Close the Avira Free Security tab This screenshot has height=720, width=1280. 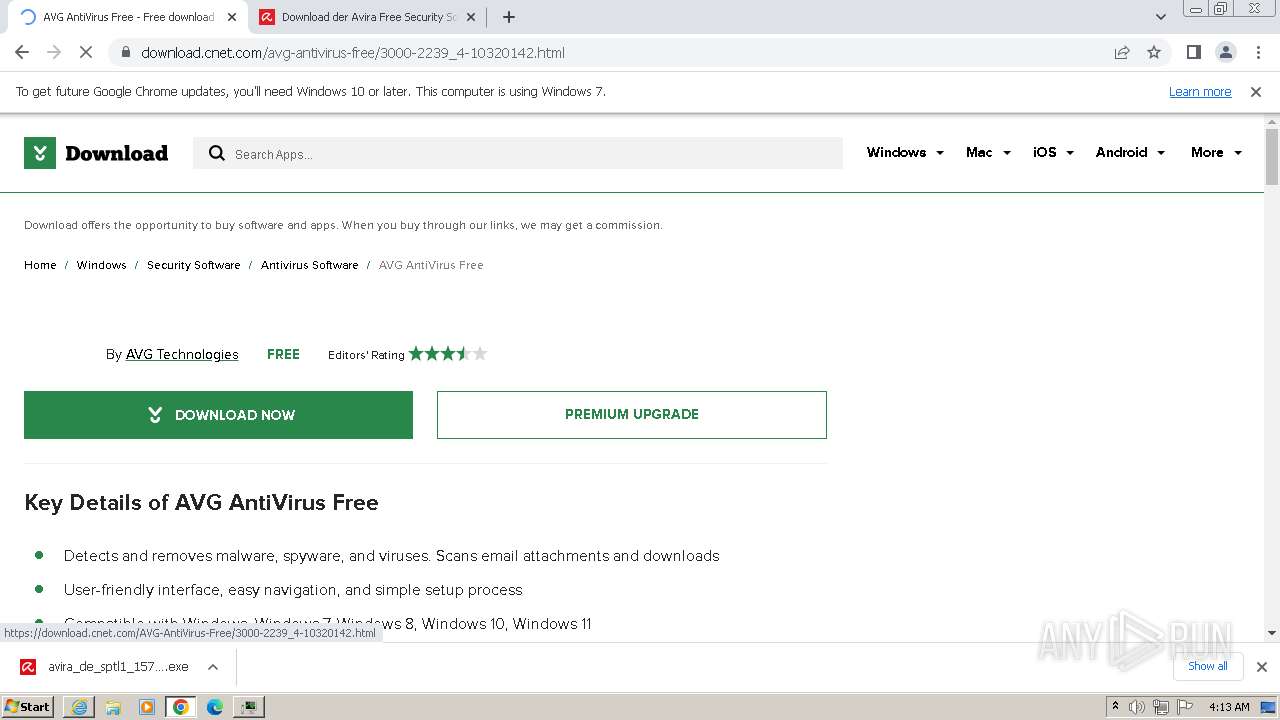click(471, 17)
